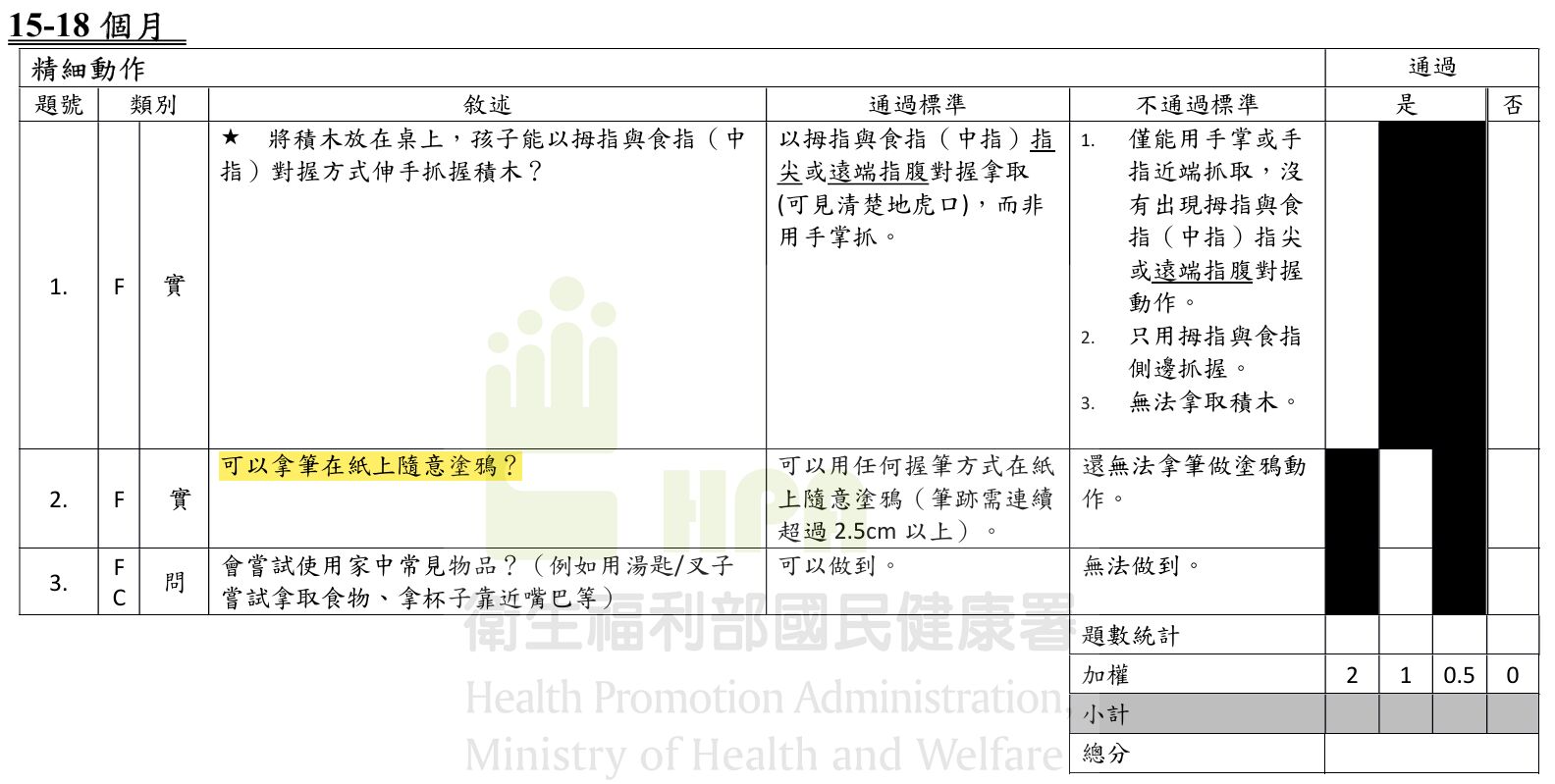Screen dimensions: 1555x784
Task: Check the 否 cell for question 1
Action: coord(1513,285)
